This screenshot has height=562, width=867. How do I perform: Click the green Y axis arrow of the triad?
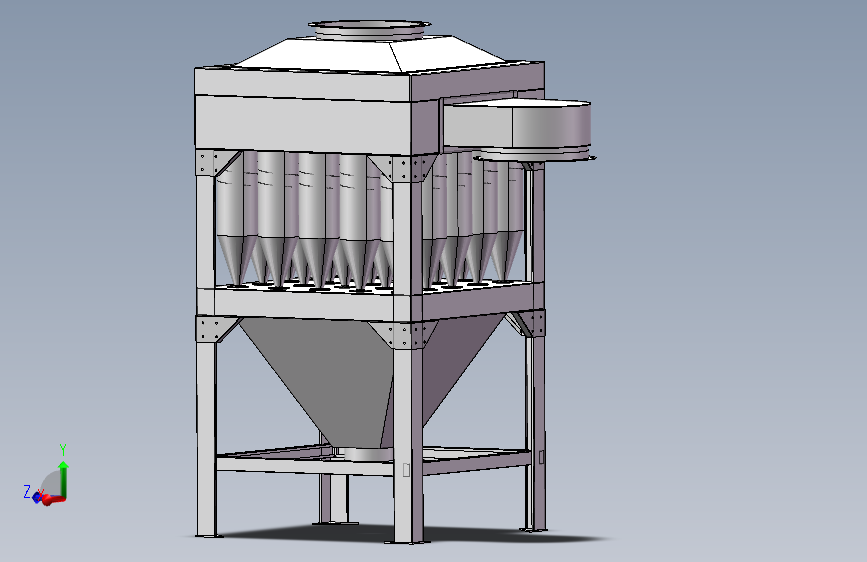pos(64,479)
